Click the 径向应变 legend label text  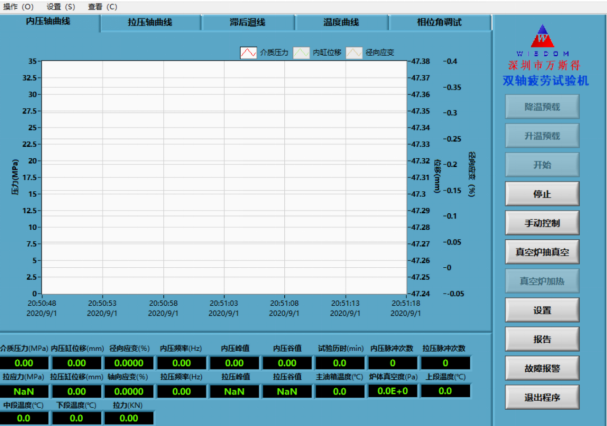coord(380,52)
